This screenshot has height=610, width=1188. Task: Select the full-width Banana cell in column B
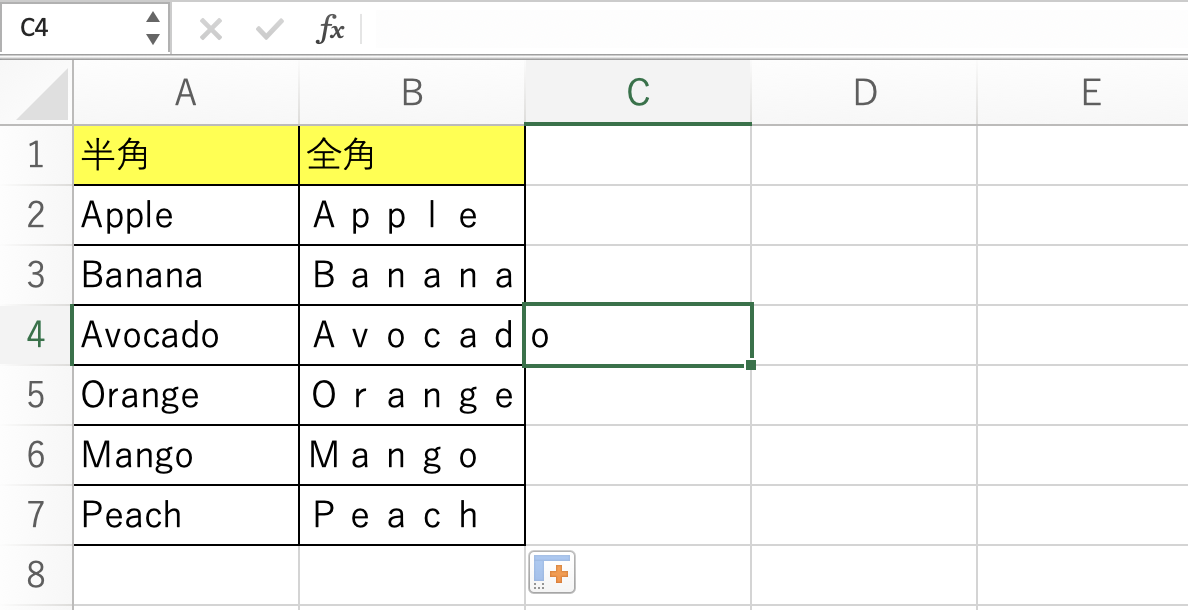tap(411, 275)
